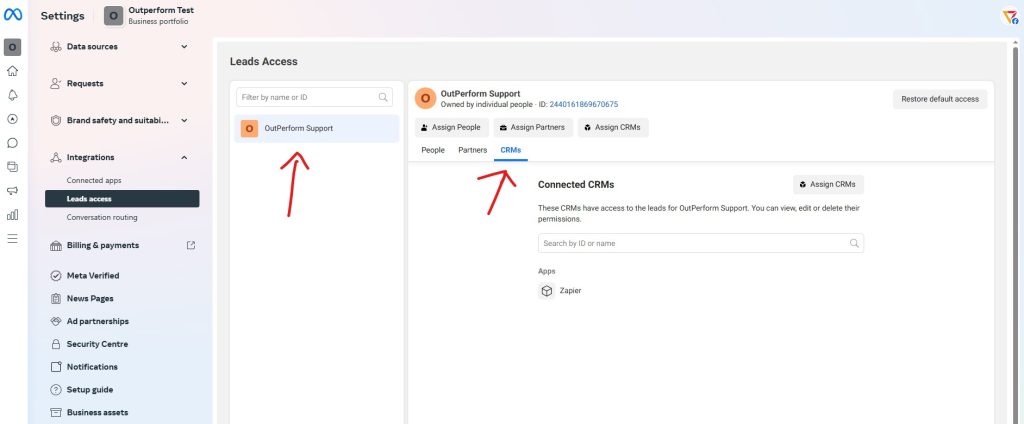
Task: Collapse the Integrations section
Action: click(184, 157)
